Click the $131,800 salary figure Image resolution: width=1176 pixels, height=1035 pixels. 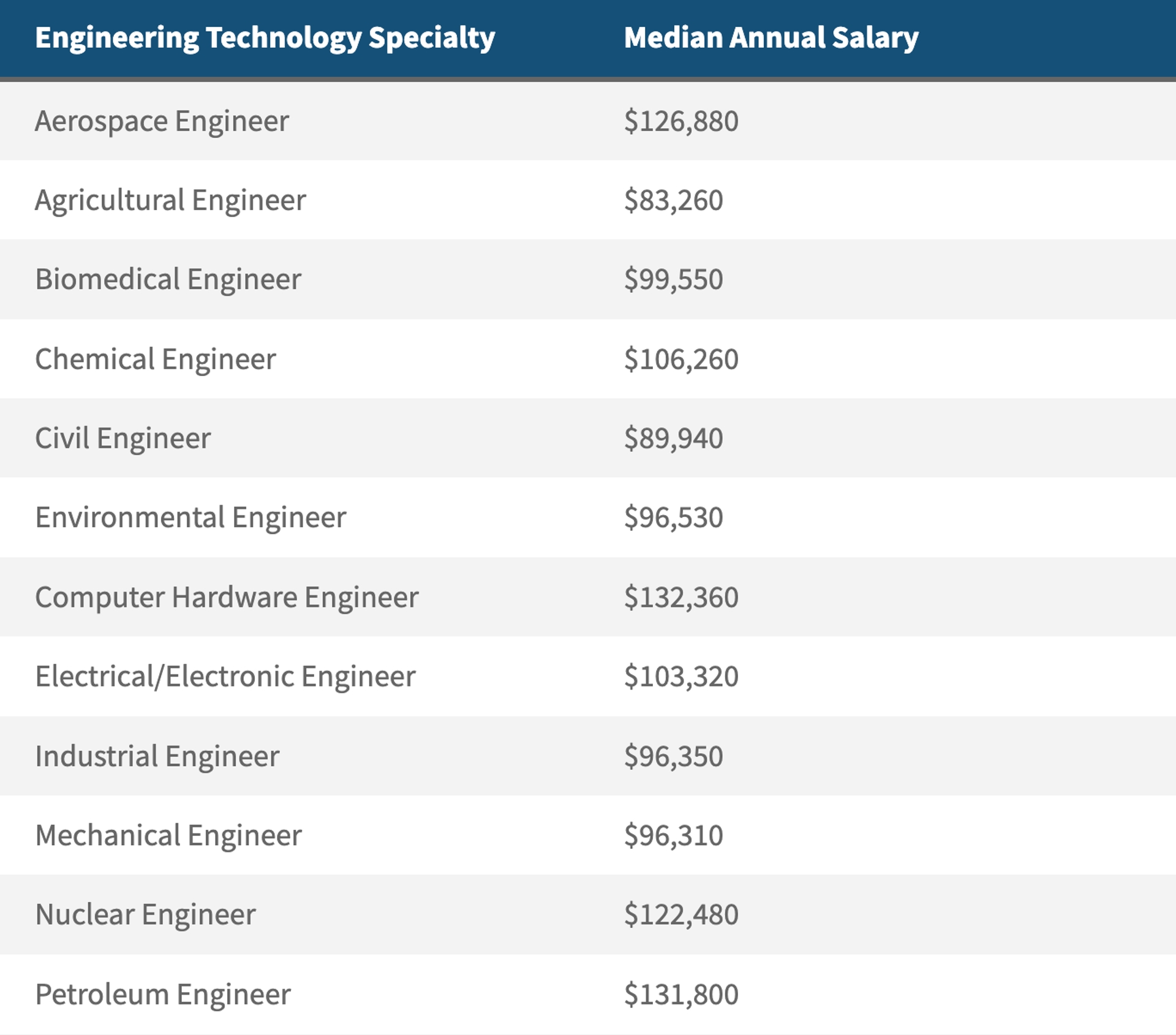[x=680, y=994]
